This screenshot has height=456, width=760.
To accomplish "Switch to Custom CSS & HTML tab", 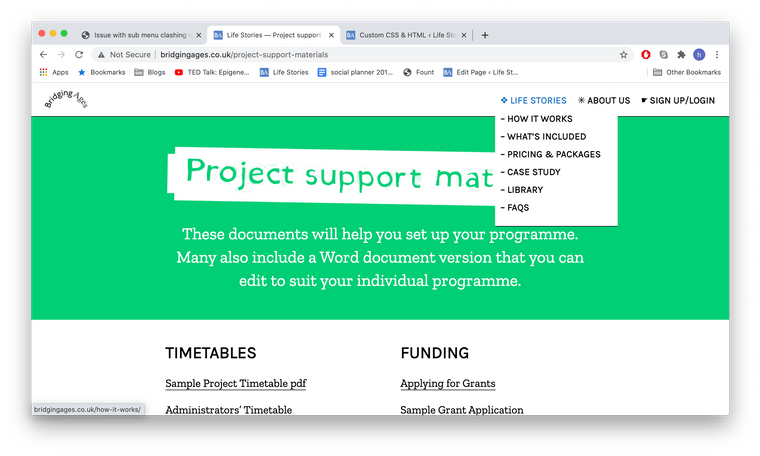I will (x=405, y=34).
